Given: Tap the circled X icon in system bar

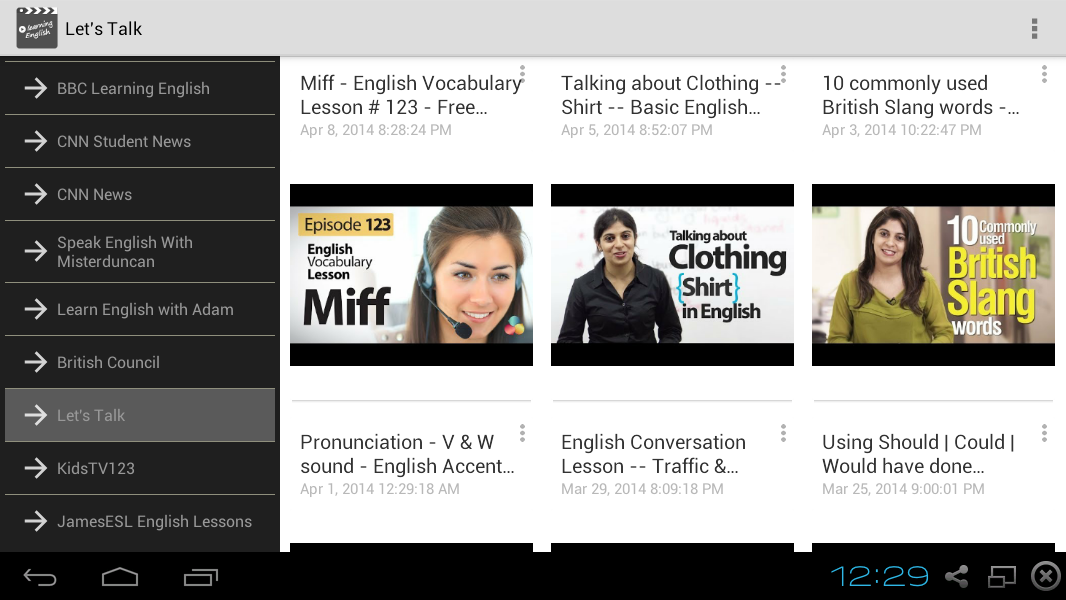Looking at the screenshot, I should [x=1045, y=576].
